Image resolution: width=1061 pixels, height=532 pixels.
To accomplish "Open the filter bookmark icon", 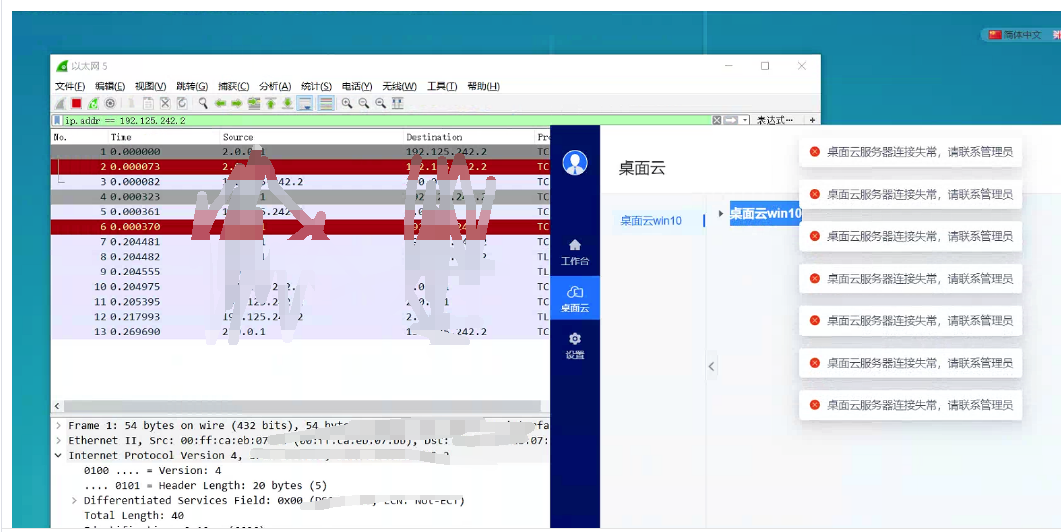I will click(x=58, y=120).
